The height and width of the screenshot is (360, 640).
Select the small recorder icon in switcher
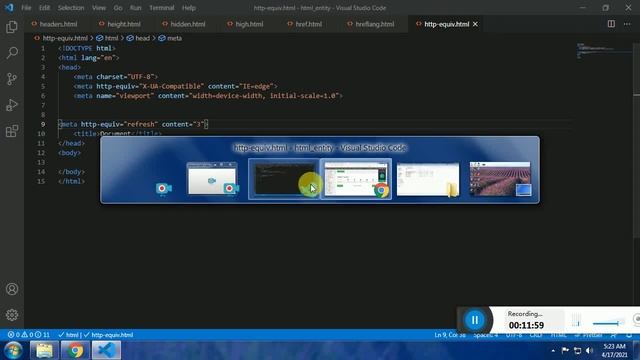(x=163, y=189)
